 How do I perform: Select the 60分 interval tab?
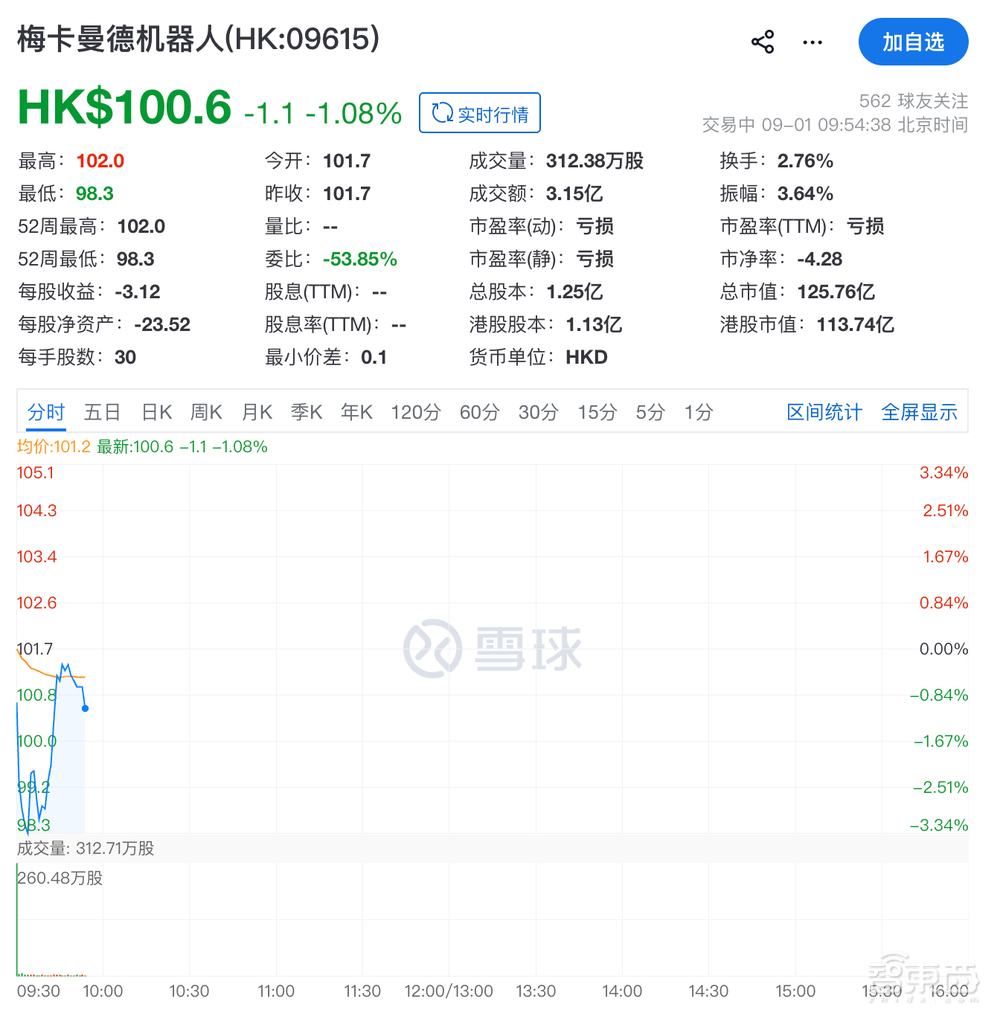click(x=480, y=412)
